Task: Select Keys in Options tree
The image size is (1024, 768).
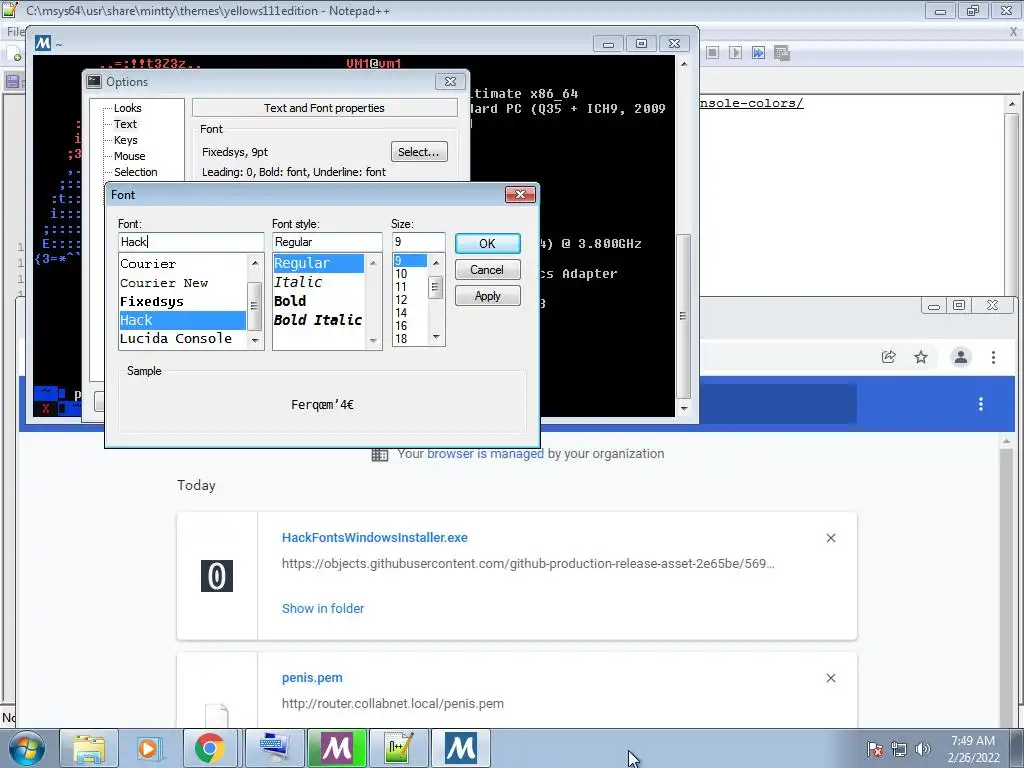Action: click(x=125, y=140)
